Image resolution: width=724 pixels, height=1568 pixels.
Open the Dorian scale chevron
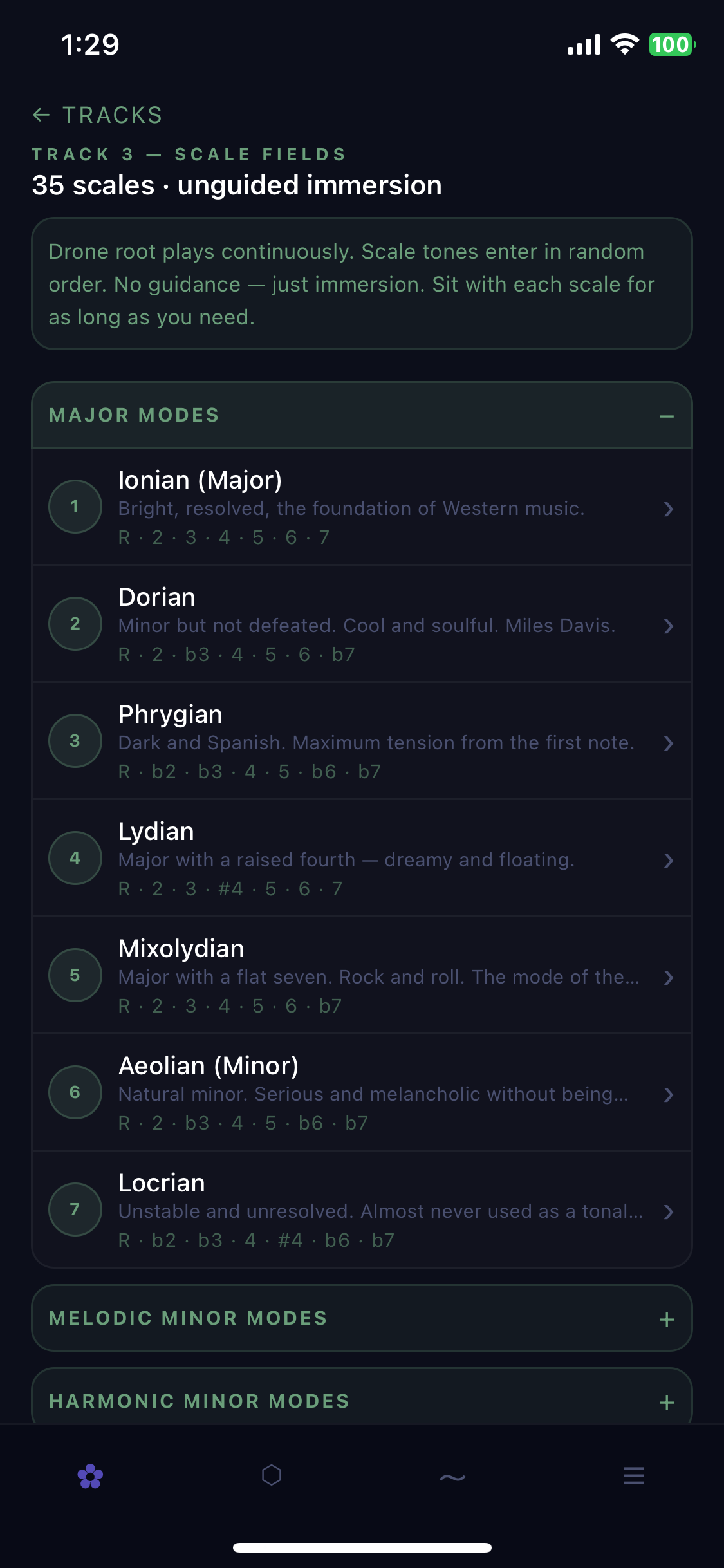click(669, 626)
